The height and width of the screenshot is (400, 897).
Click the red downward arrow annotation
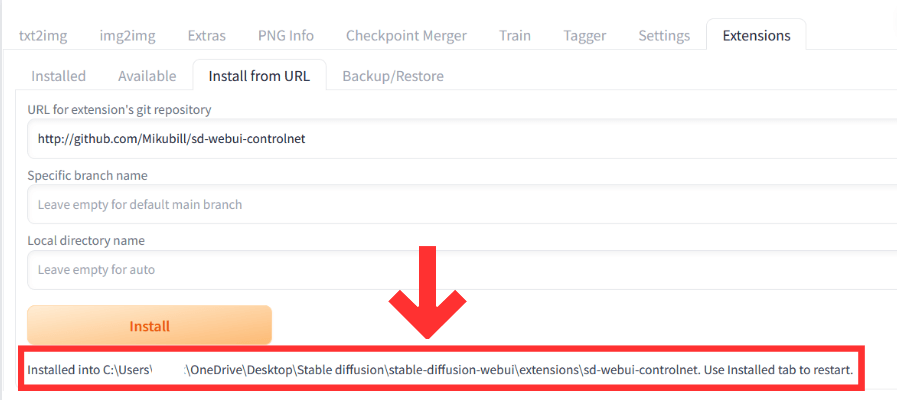427,292
